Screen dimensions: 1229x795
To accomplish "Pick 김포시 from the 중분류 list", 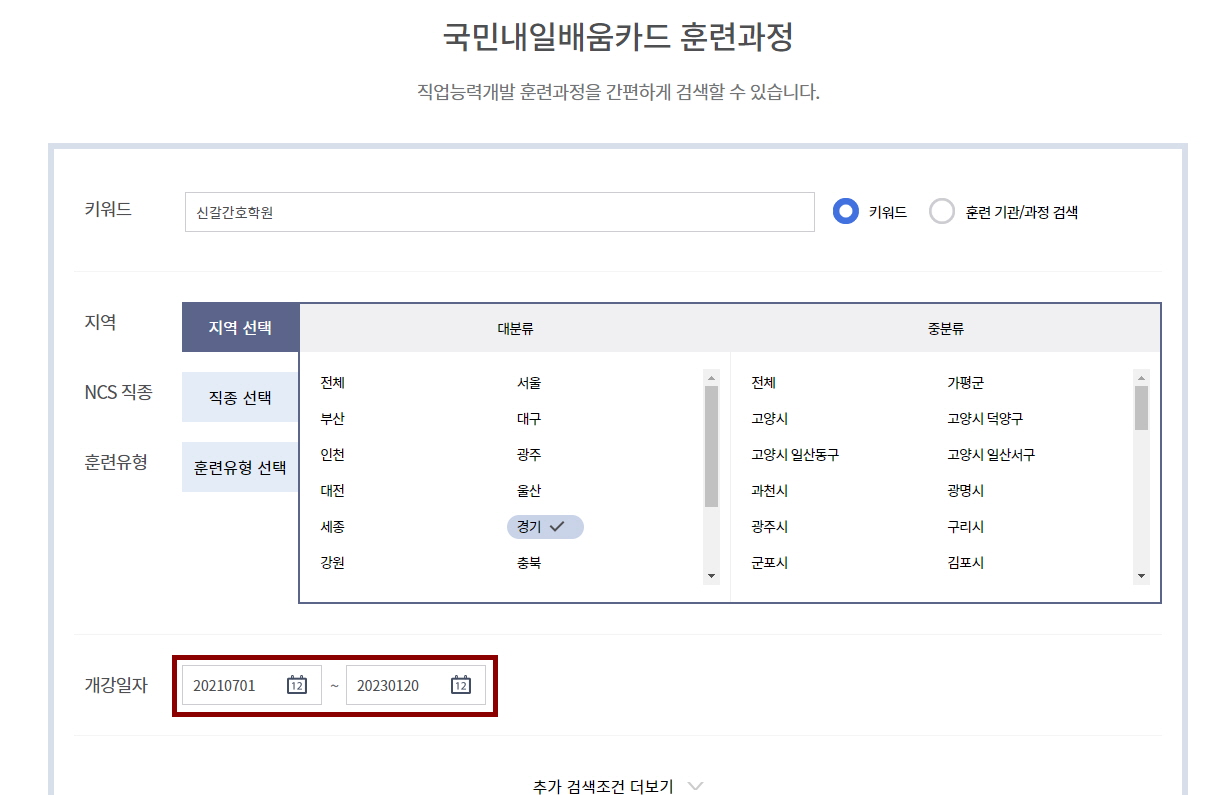I will (x=965, y=563).
